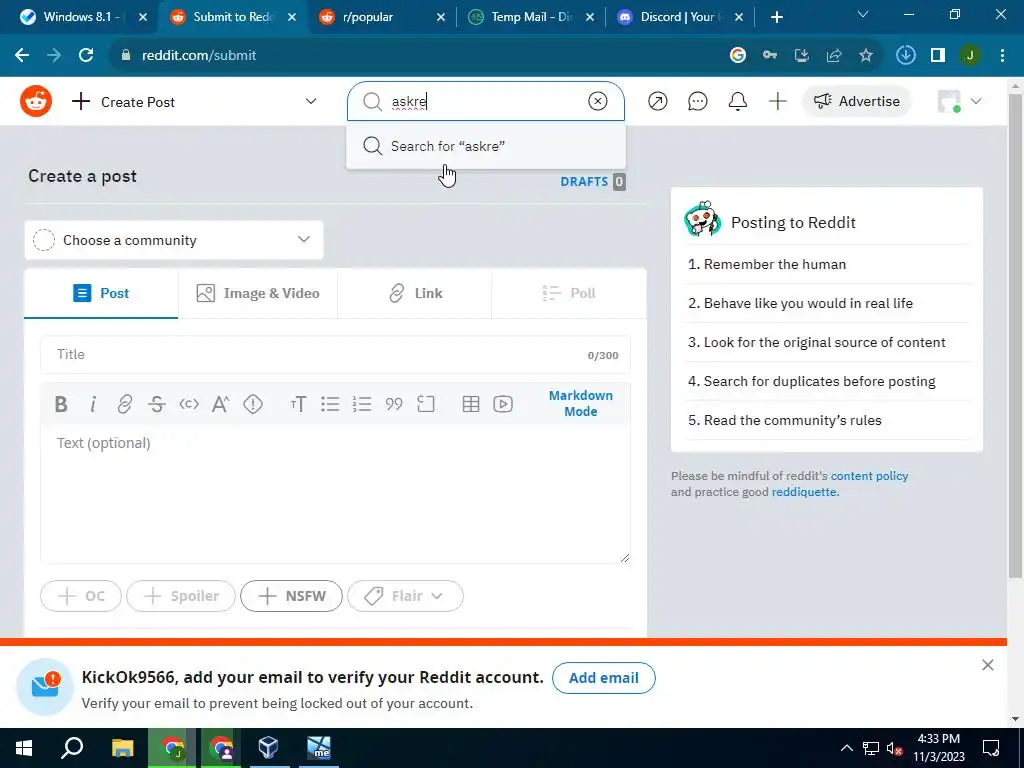Click the Advertise button
The height and width of the screenshot is (768, 1024).
(856, 101)
